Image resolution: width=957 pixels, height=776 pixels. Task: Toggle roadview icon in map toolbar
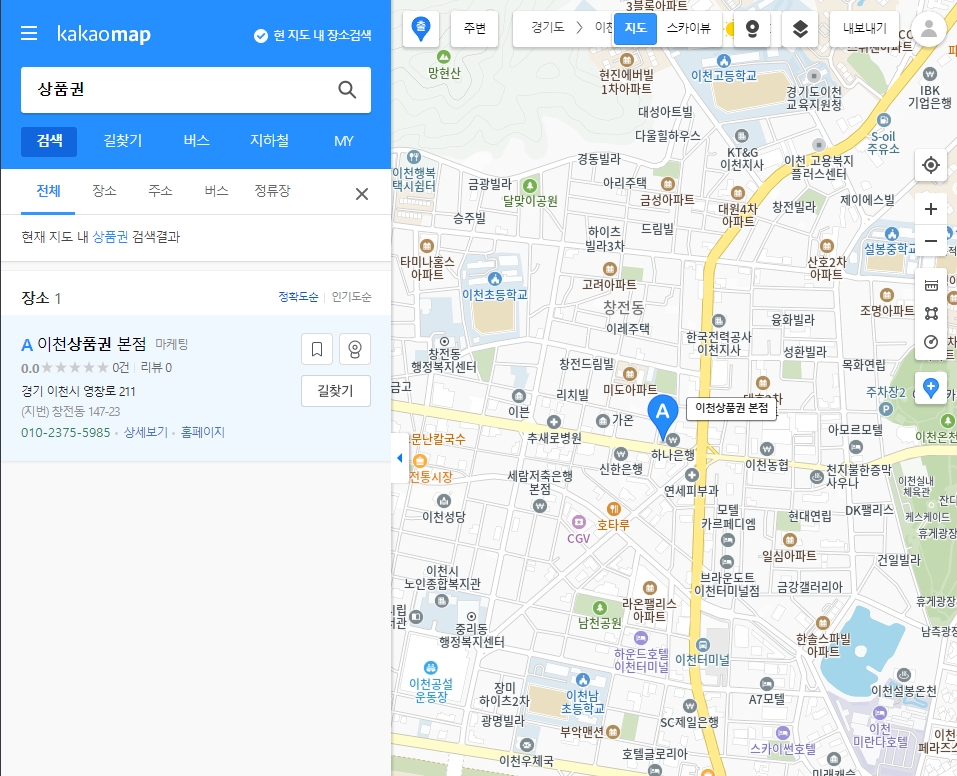[x=752, y=29]
